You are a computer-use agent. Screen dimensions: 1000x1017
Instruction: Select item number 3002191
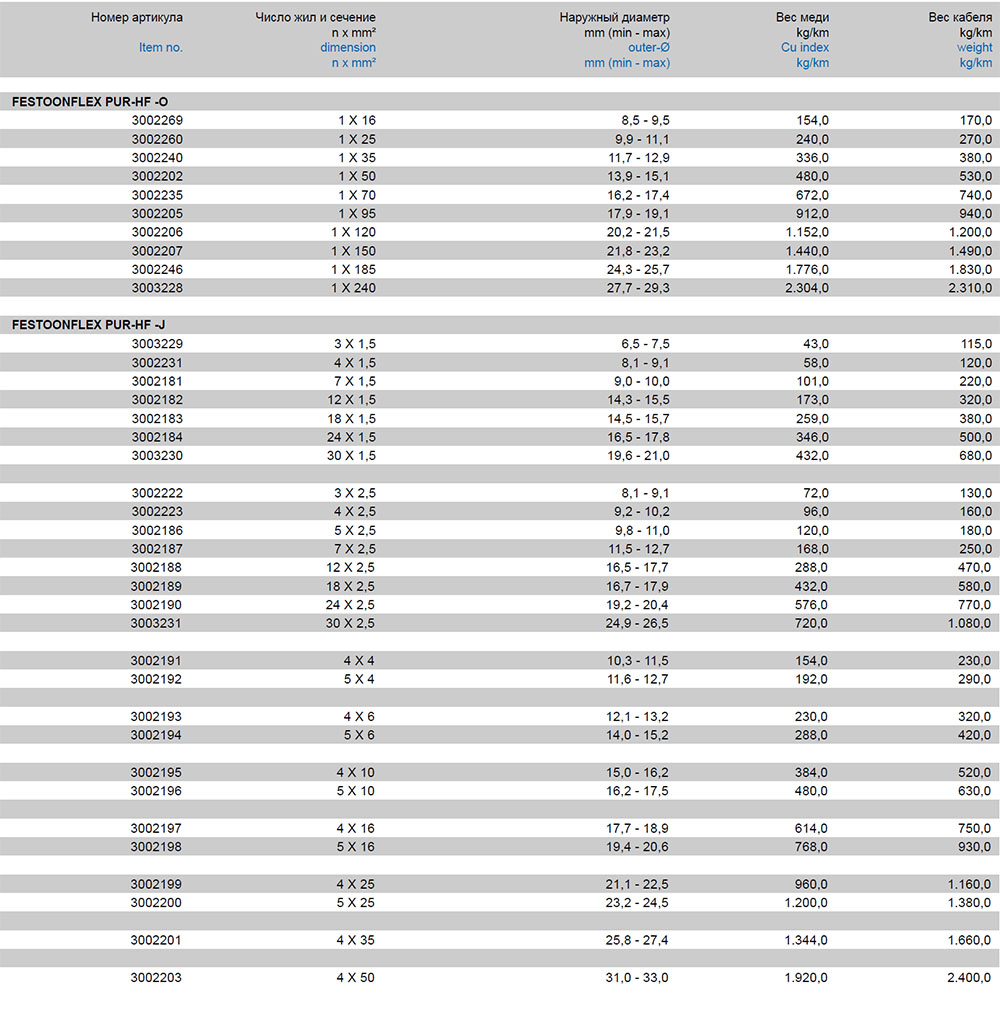pyautogui.click(x=156, y=661)
